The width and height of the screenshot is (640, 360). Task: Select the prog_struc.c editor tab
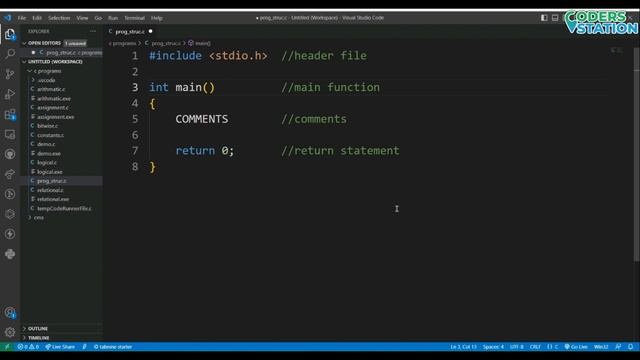coord(130,31)
